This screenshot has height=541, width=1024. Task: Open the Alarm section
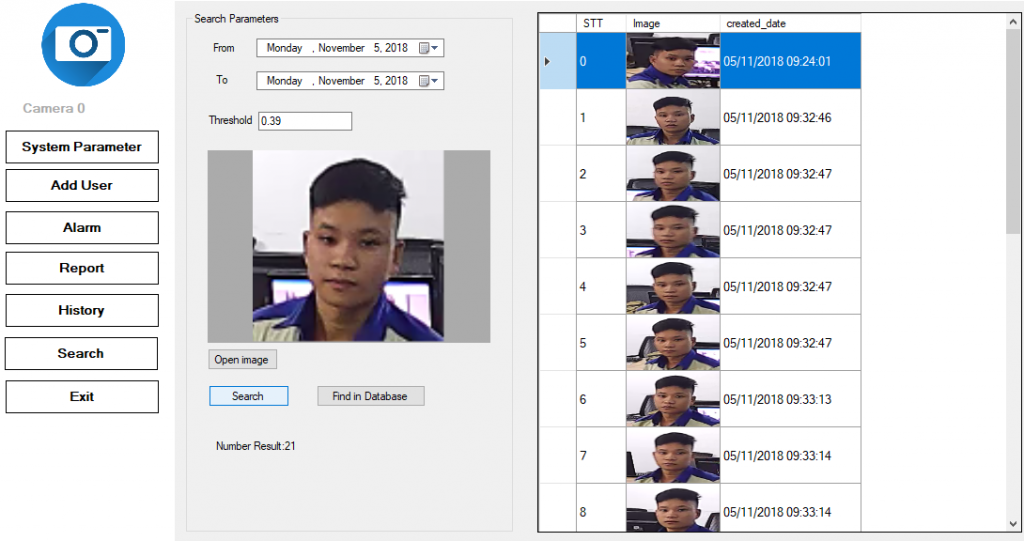pyautogui.click(x=82, y=228)
